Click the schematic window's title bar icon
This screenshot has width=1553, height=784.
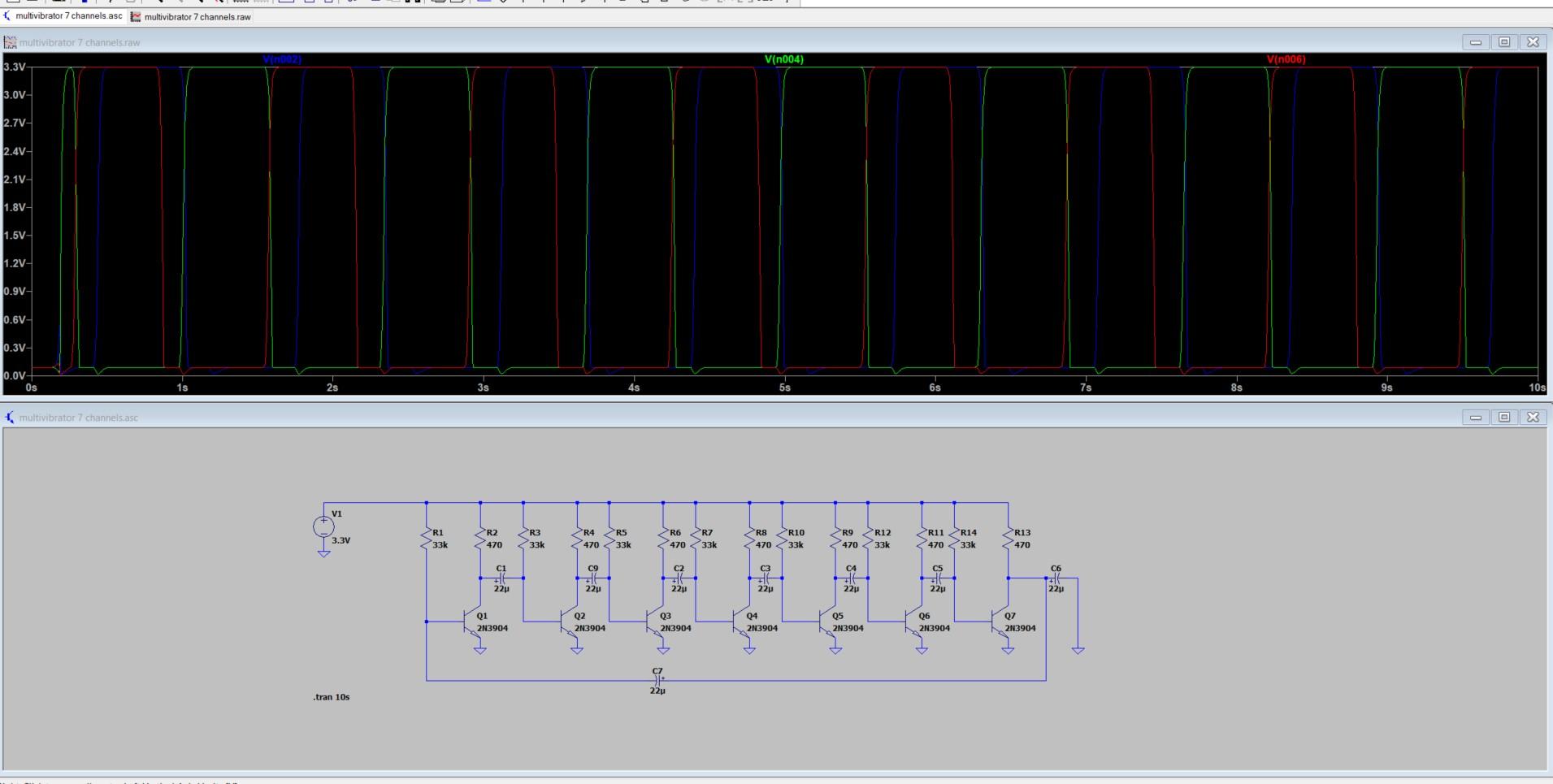coord(10,418)
